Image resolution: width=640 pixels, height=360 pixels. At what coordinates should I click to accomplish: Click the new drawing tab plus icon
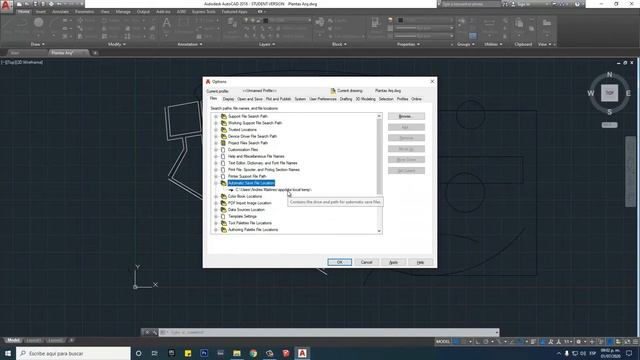click(95, 53)
